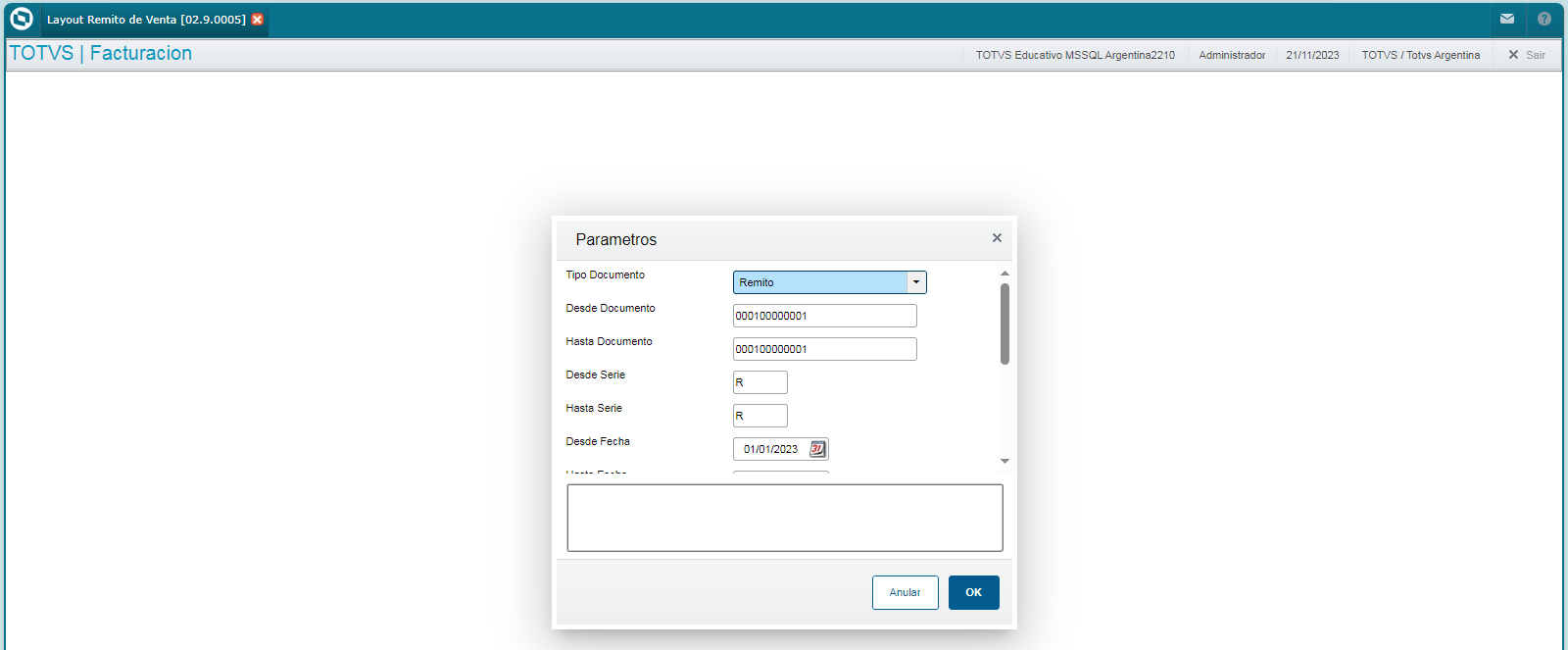Click the empty description text area

785,518
